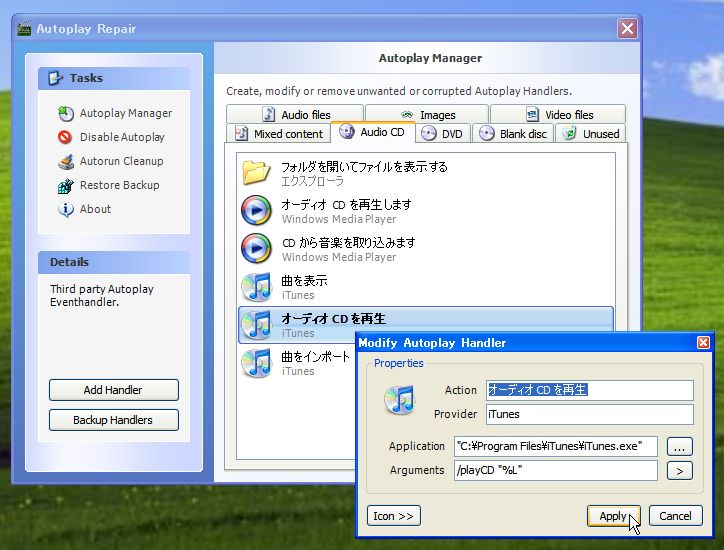Click iTunes icon for 曲をインポート
The height and width of the screenshot is (550, 724).
pos(256,363)
